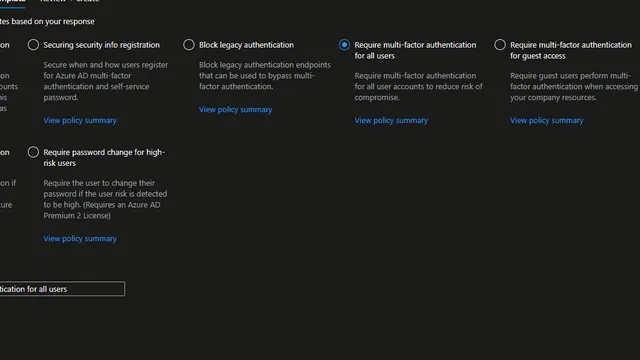Click 'Require multi-factor authentication for guest access' title
Image resolution: width=640 pixels, height=360 pixels.
click(571, 50)
